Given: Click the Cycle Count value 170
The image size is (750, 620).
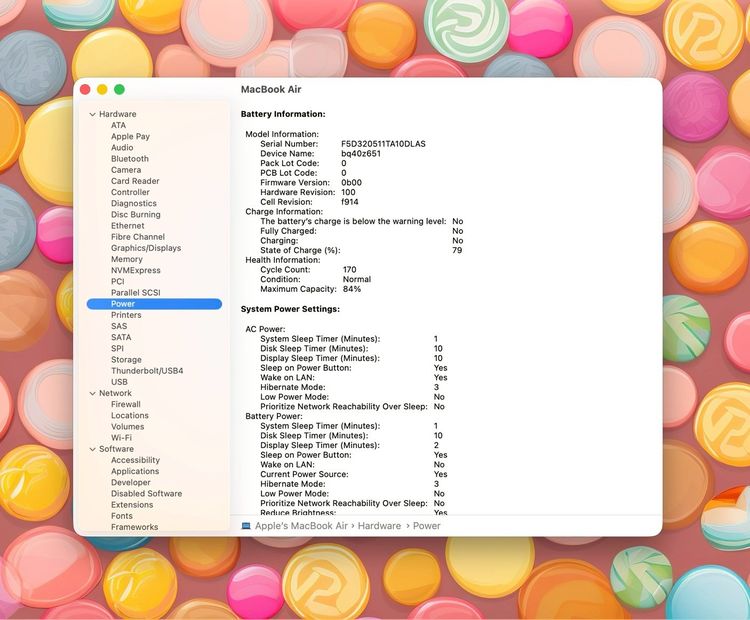Looking at the screenshot, I should tap(350, 270).
